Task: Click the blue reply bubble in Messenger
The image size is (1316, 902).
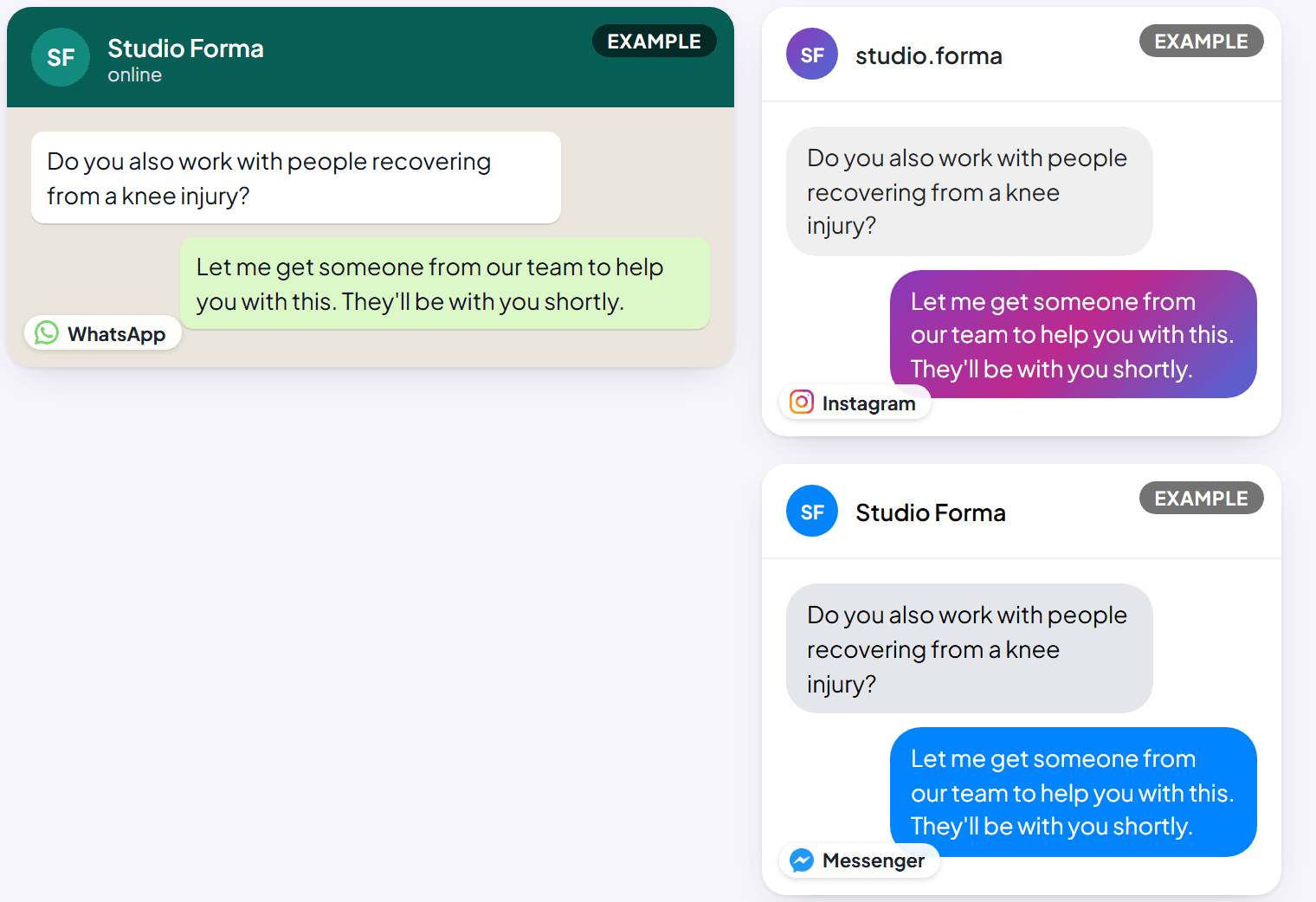Action: (1074, 792)
